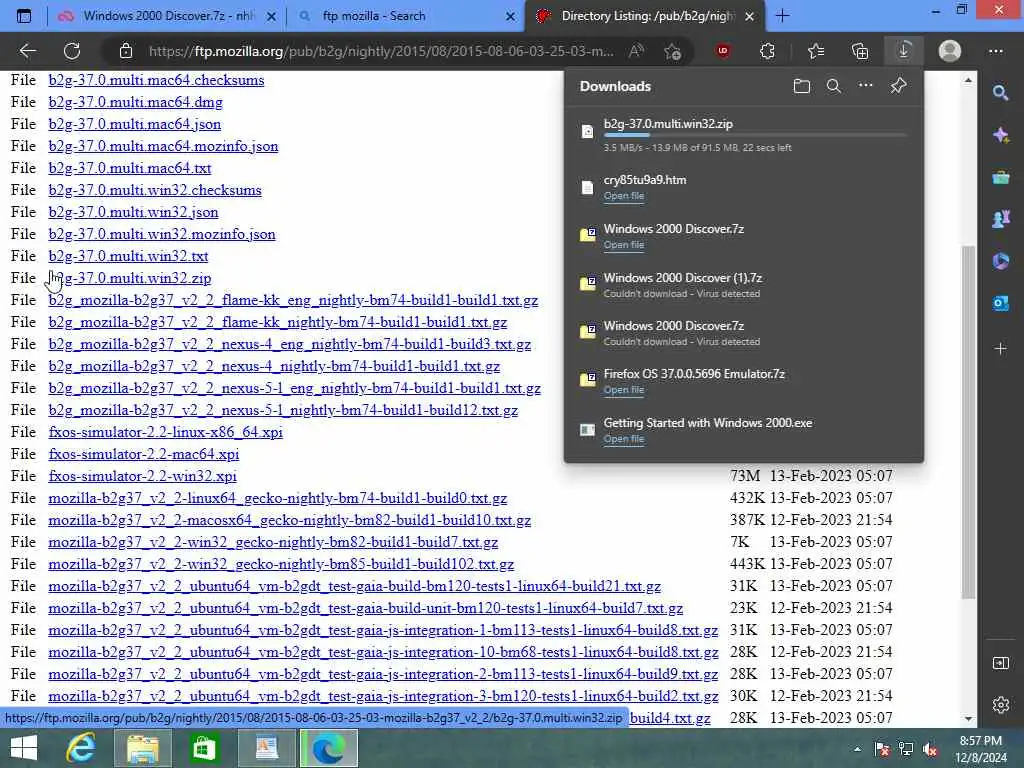Pin the Downloads panel
Viewport: 1024px width, 768px height.
(x=898, y=86)
